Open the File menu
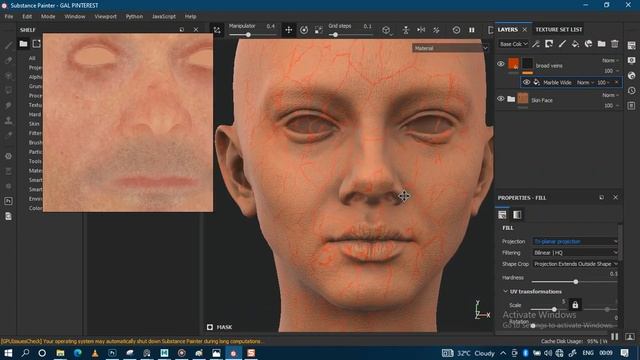The width and height of the screenshot is (640, 360). [x=9, y=16]
